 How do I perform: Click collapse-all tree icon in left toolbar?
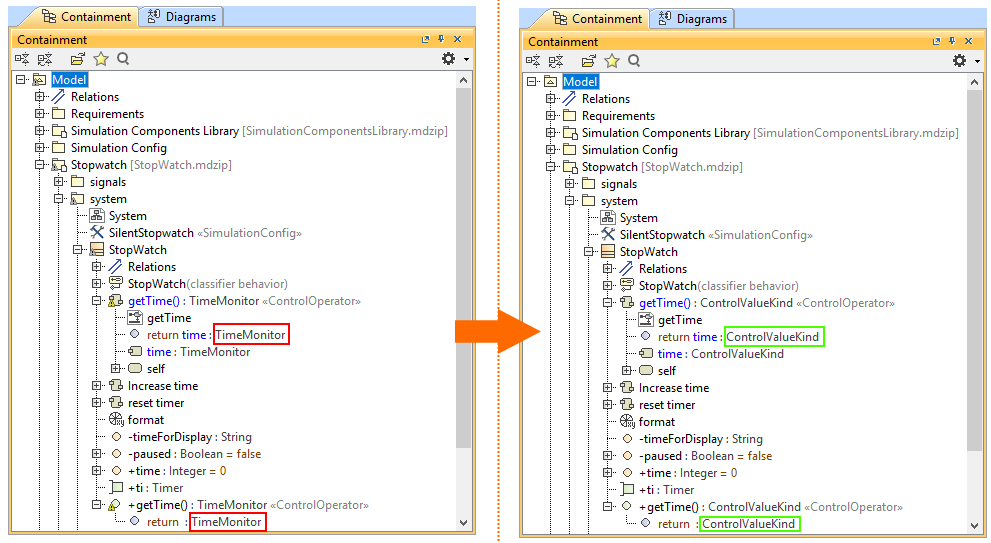(45, 59)
